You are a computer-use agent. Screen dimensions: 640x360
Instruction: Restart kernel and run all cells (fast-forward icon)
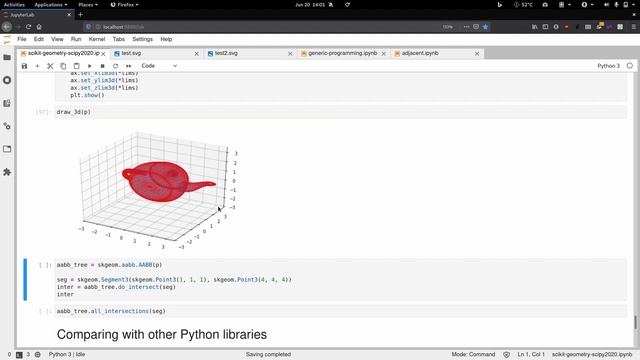click(129, 66)
